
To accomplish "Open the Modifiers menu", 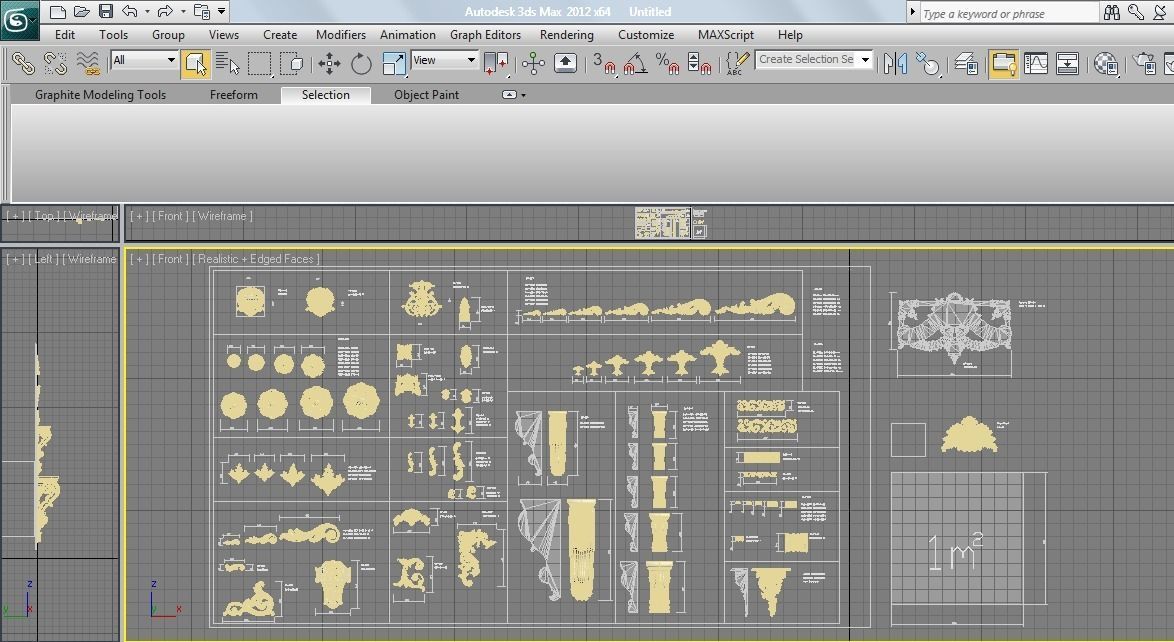I will click(x=341, y=34).
